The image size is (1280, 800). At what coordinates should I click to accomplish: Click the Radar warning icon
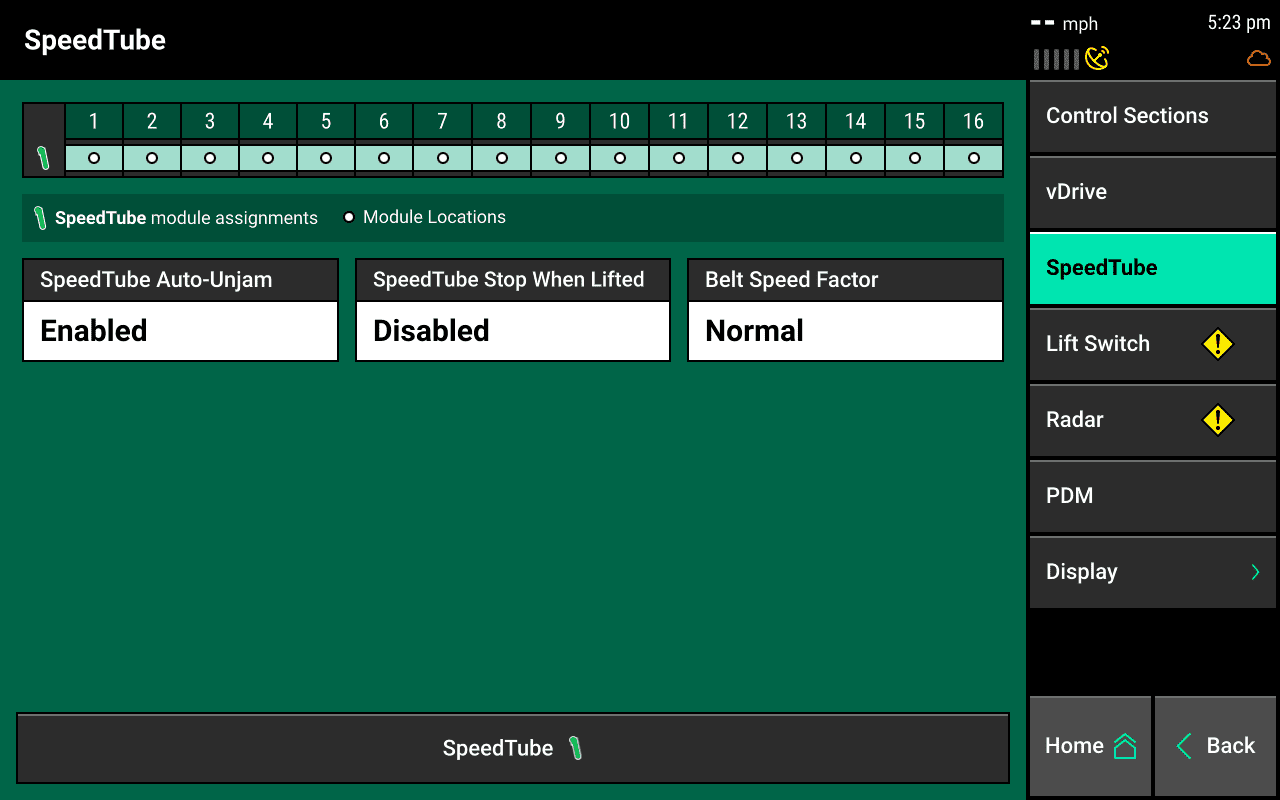pos(1217,420)
